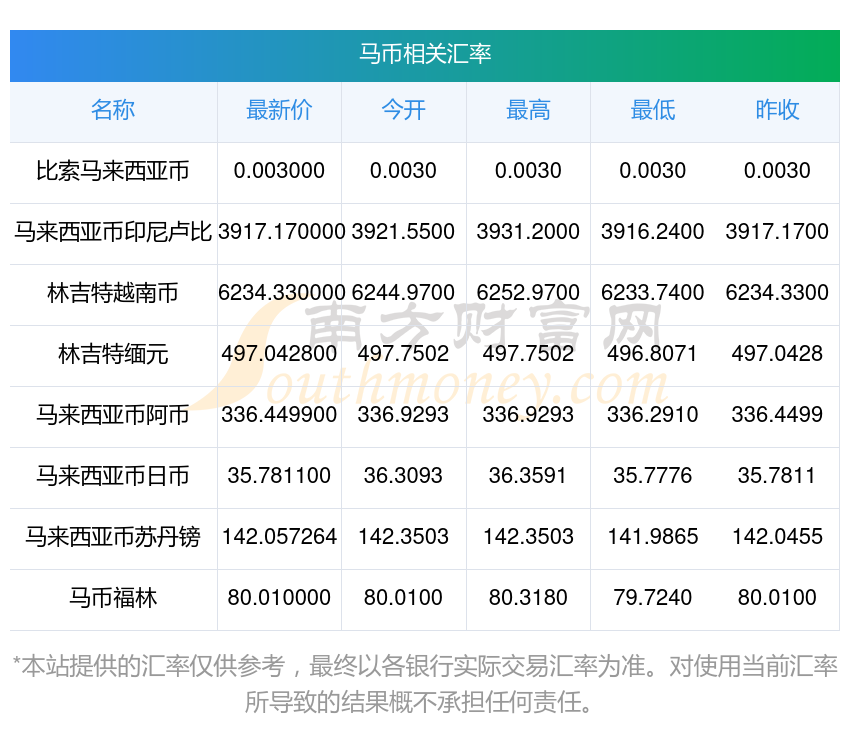Screen dimensions: 850x733
Task: Select the 最低 column header
Action: [652, 110]
